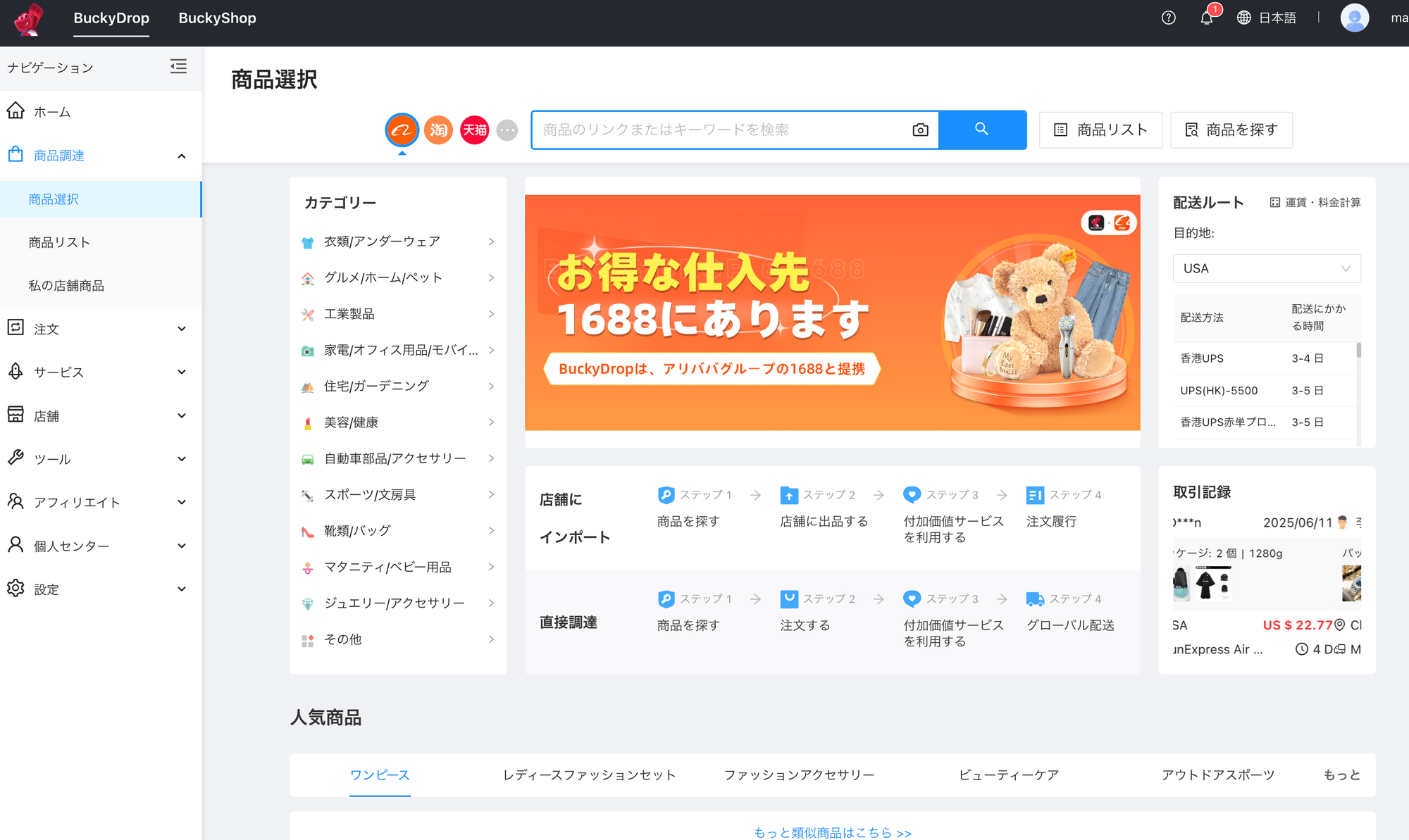Open the help question mark icon

point(1169,18)
